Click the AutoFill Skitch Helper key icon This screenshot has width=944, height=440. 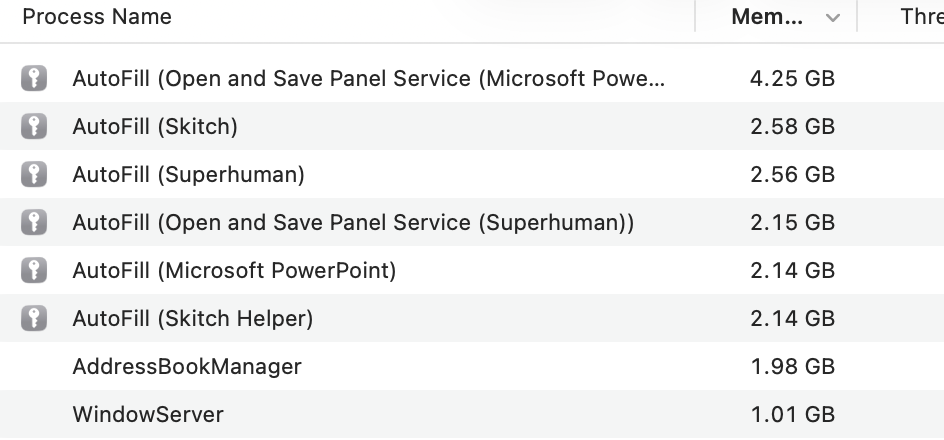(34, 319)
